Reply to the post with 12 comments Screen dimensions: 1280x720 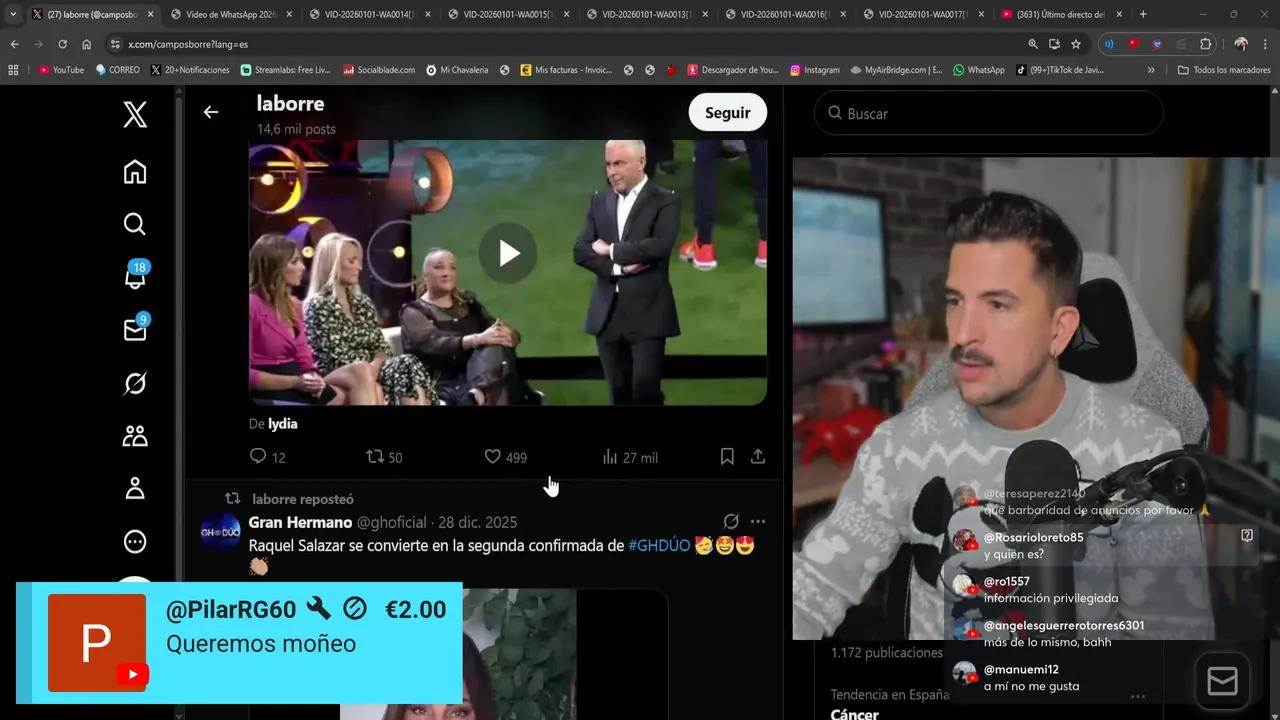pos(267,457)
